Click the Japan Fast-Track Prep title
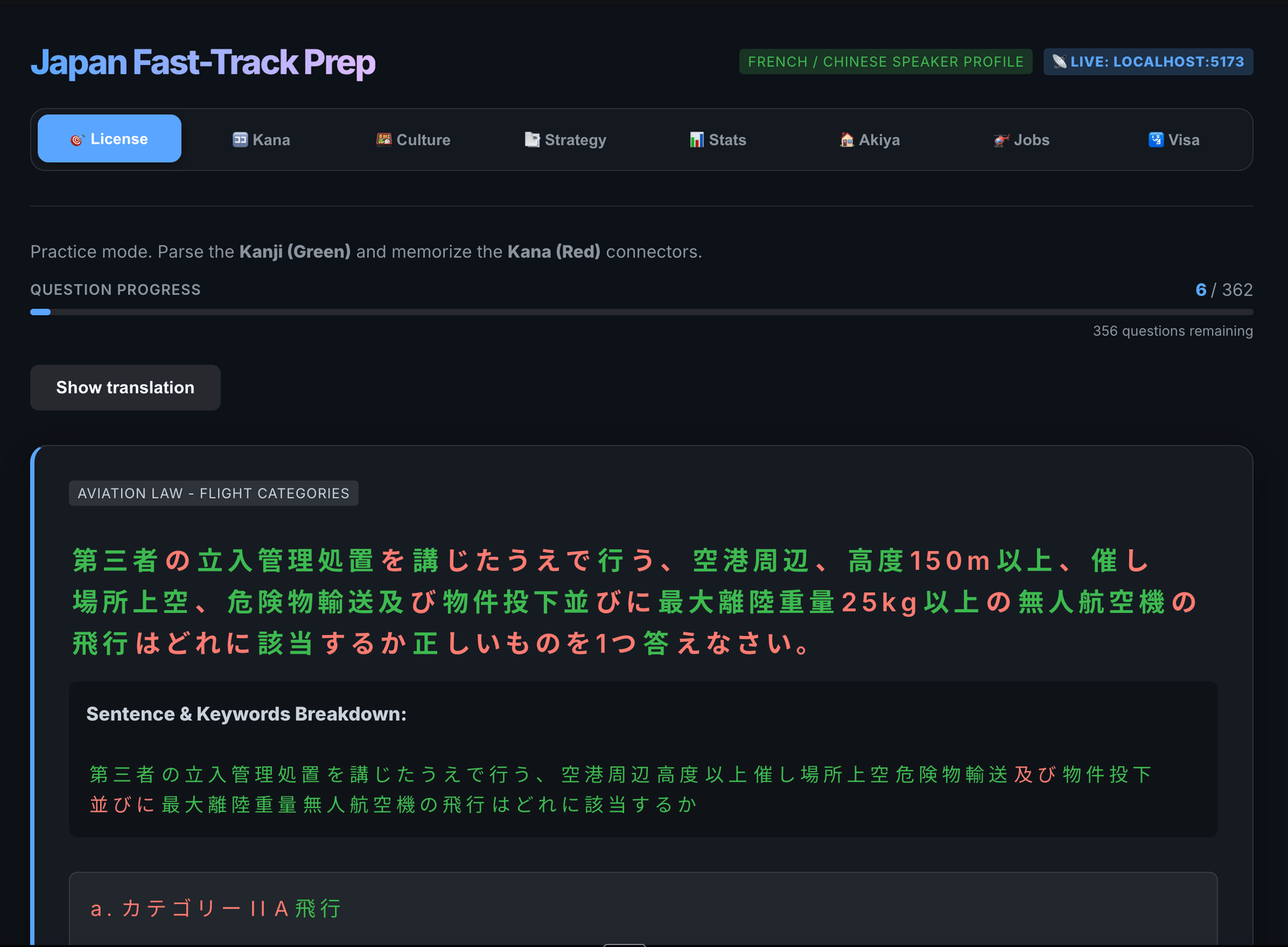This screenshot has height=947, width=1288. 203,62
